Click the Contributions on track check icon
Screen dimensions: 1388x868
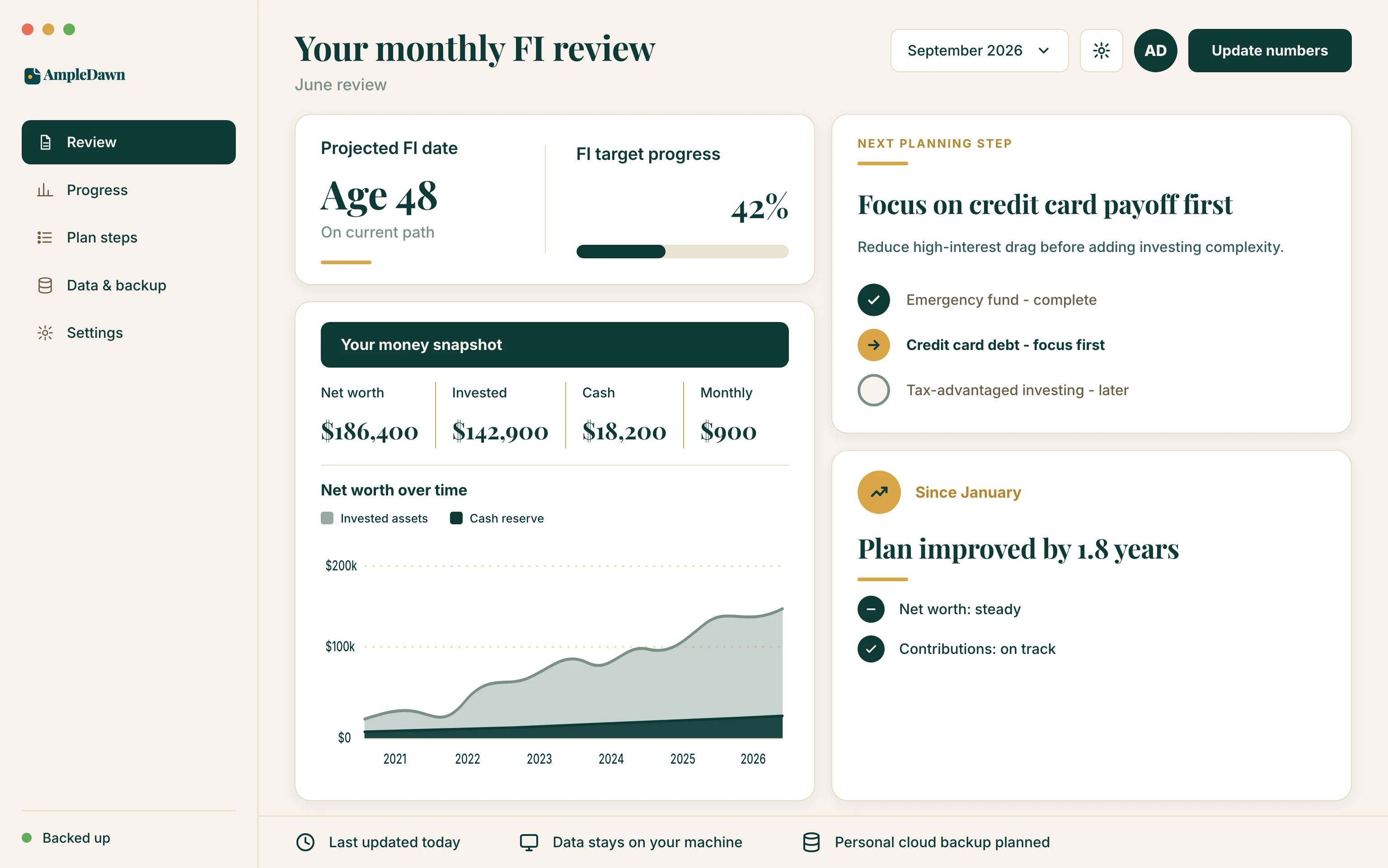tap(871, 649)
